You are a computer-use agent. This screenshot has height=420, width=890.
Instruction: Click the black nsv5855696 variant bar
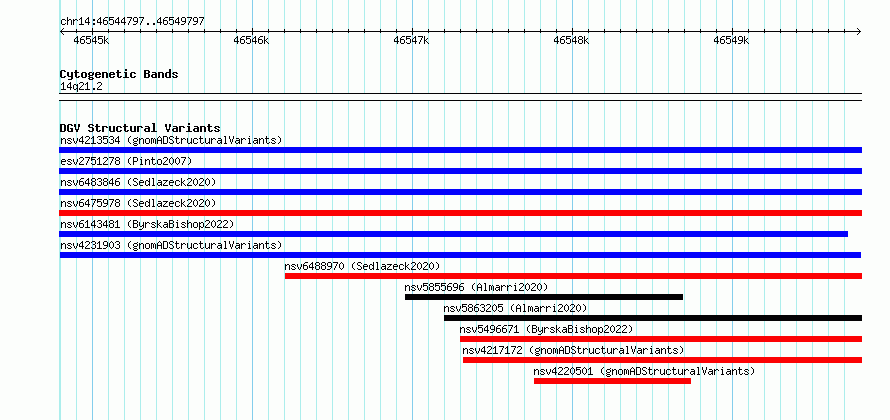click(544, 297)
